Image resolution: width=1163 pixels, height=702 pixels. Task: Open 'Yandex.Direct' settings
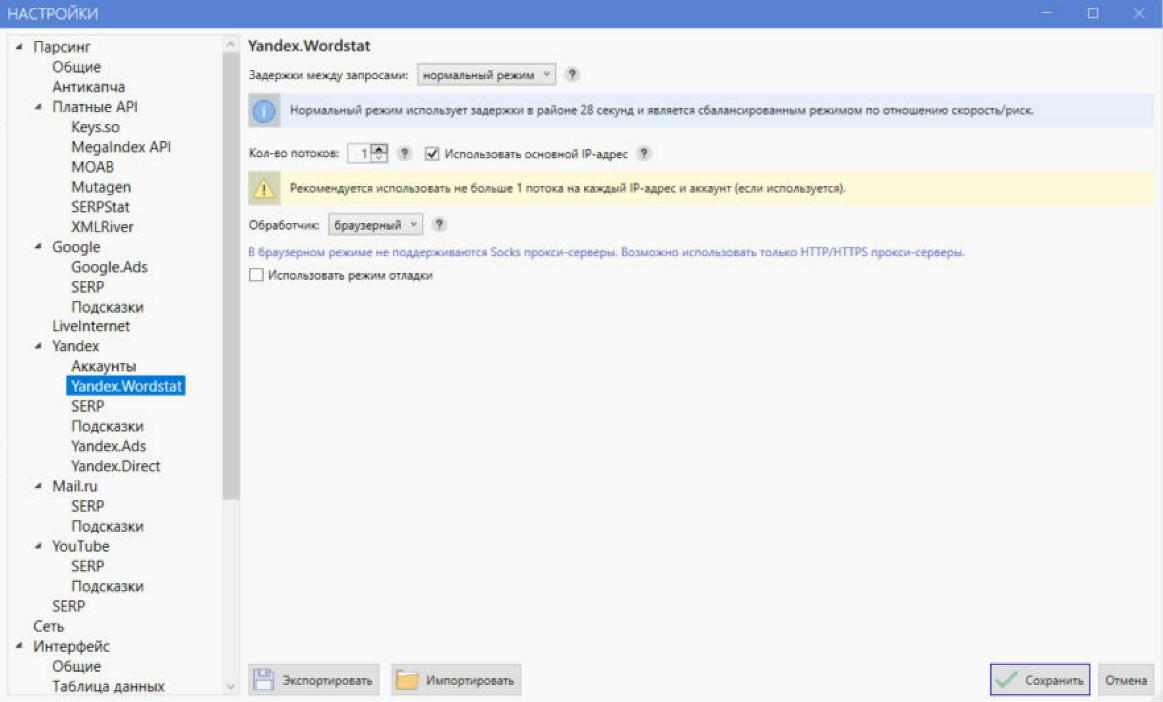[x=116, y=466]
